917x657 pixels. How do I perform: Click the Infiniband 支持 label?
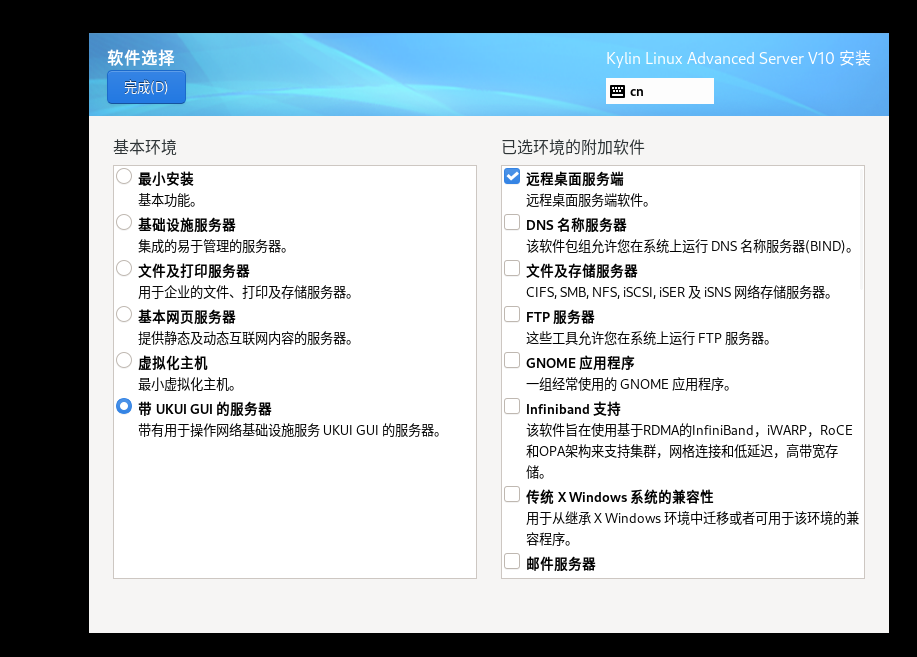tap(573, 409)
